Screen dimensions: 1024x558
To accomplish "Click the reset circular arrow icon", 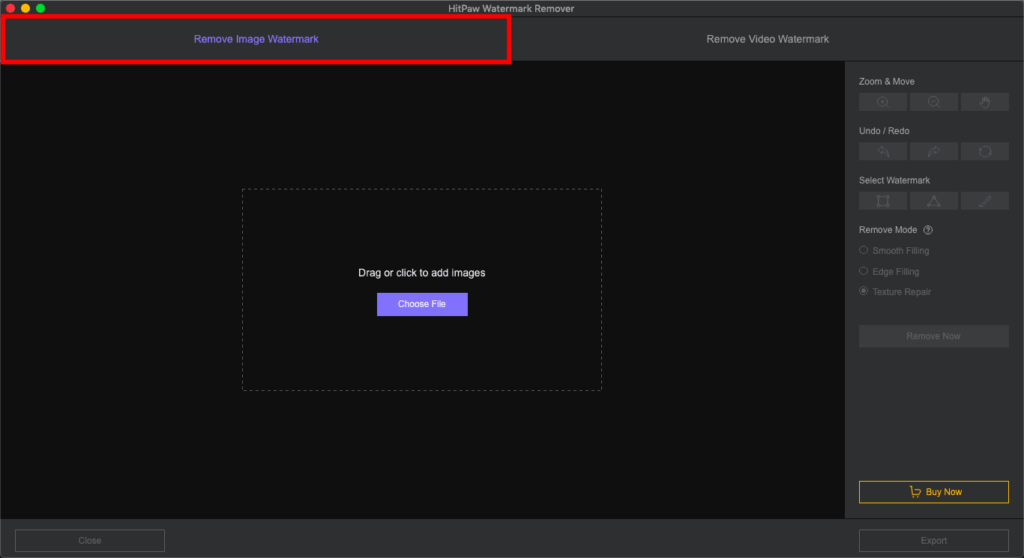I will pyautogui.click(x=985, y=152).
